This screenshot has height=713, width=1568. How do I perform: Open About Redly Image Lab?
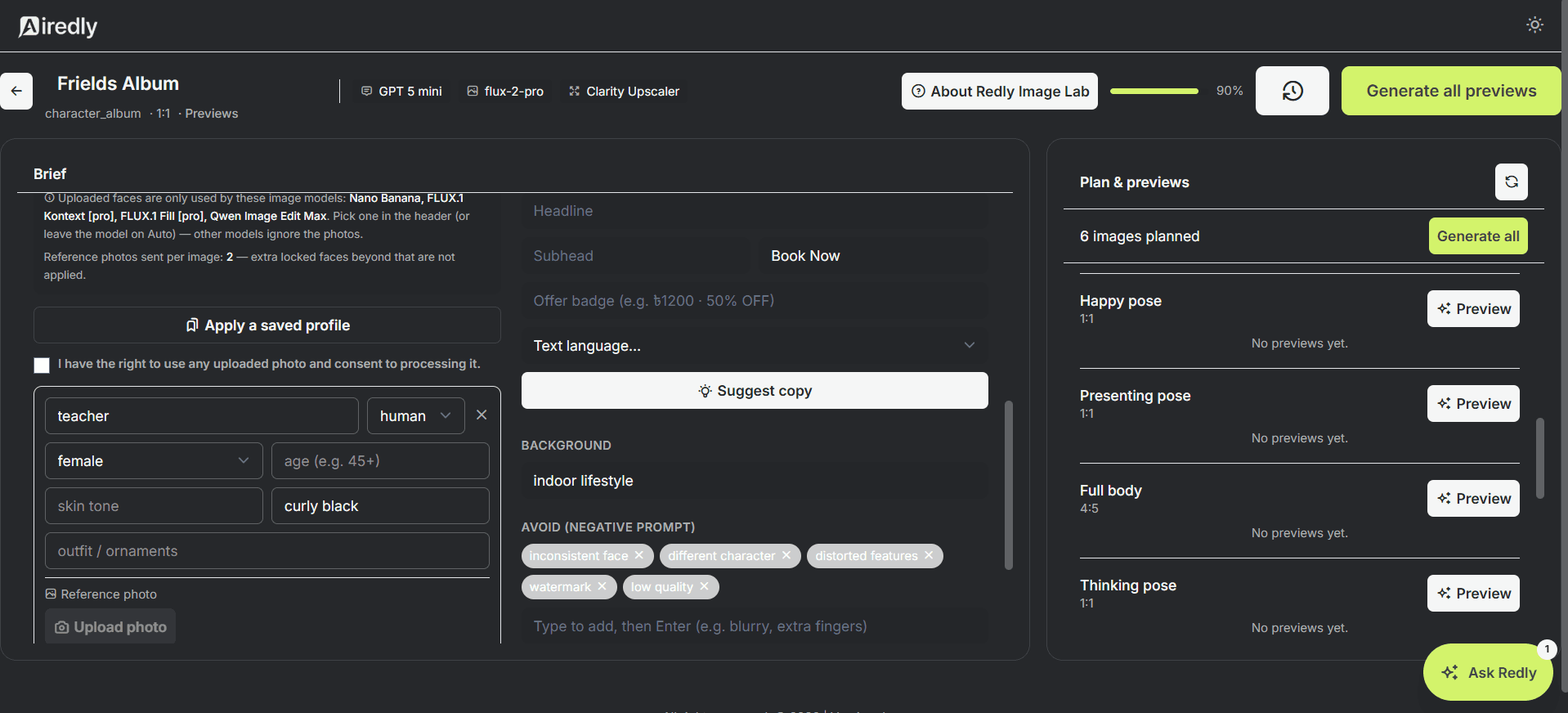tap(1000, 91)
